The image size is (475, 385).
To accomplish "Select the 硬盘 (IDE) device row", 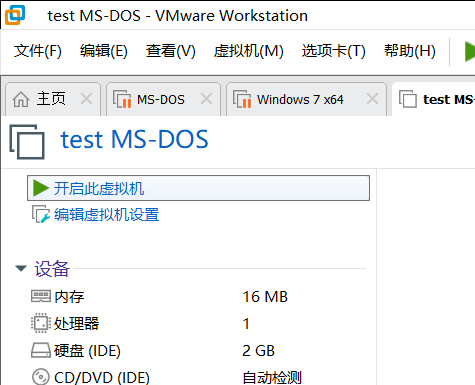I will [198, 350].
